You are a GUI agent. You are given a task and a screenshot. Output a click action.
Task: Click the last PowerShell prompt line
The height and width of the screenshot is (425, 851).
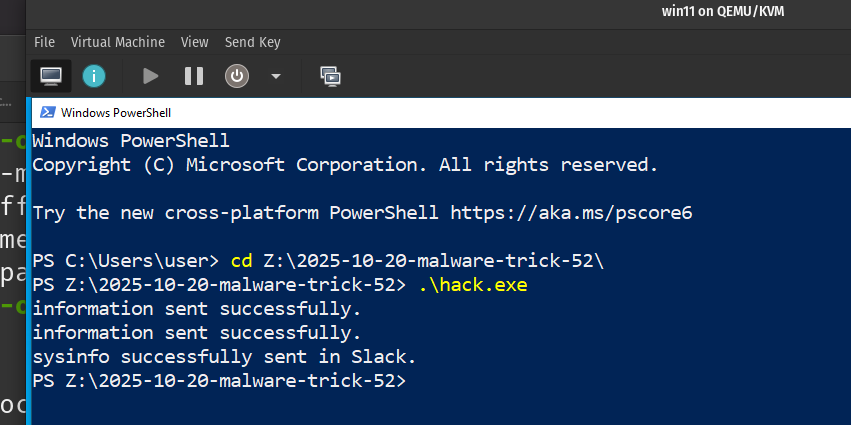(x=219, y=381)
